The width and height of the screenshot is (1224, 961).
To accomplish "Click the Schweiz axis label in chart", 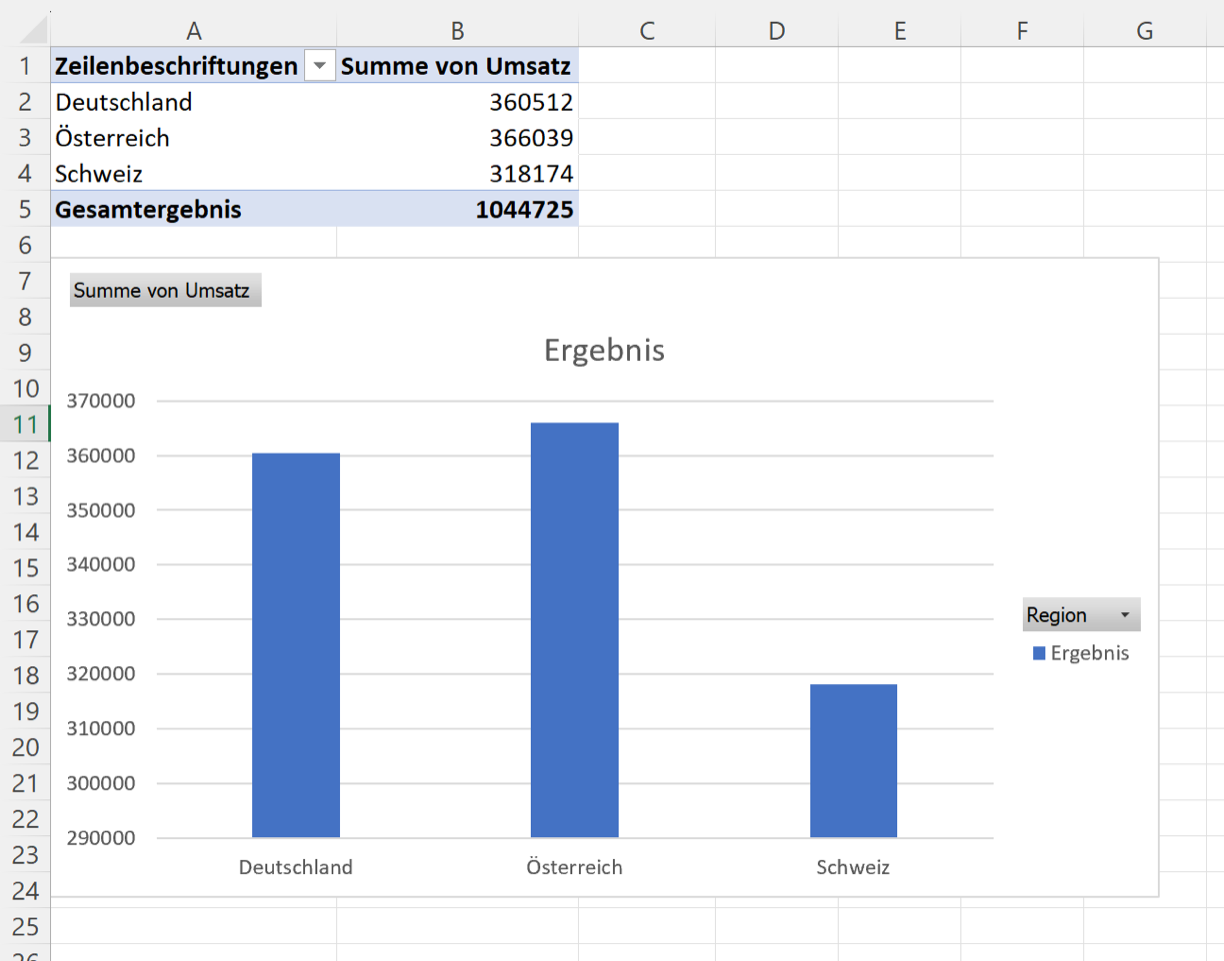I will click(x=853, y=867).
